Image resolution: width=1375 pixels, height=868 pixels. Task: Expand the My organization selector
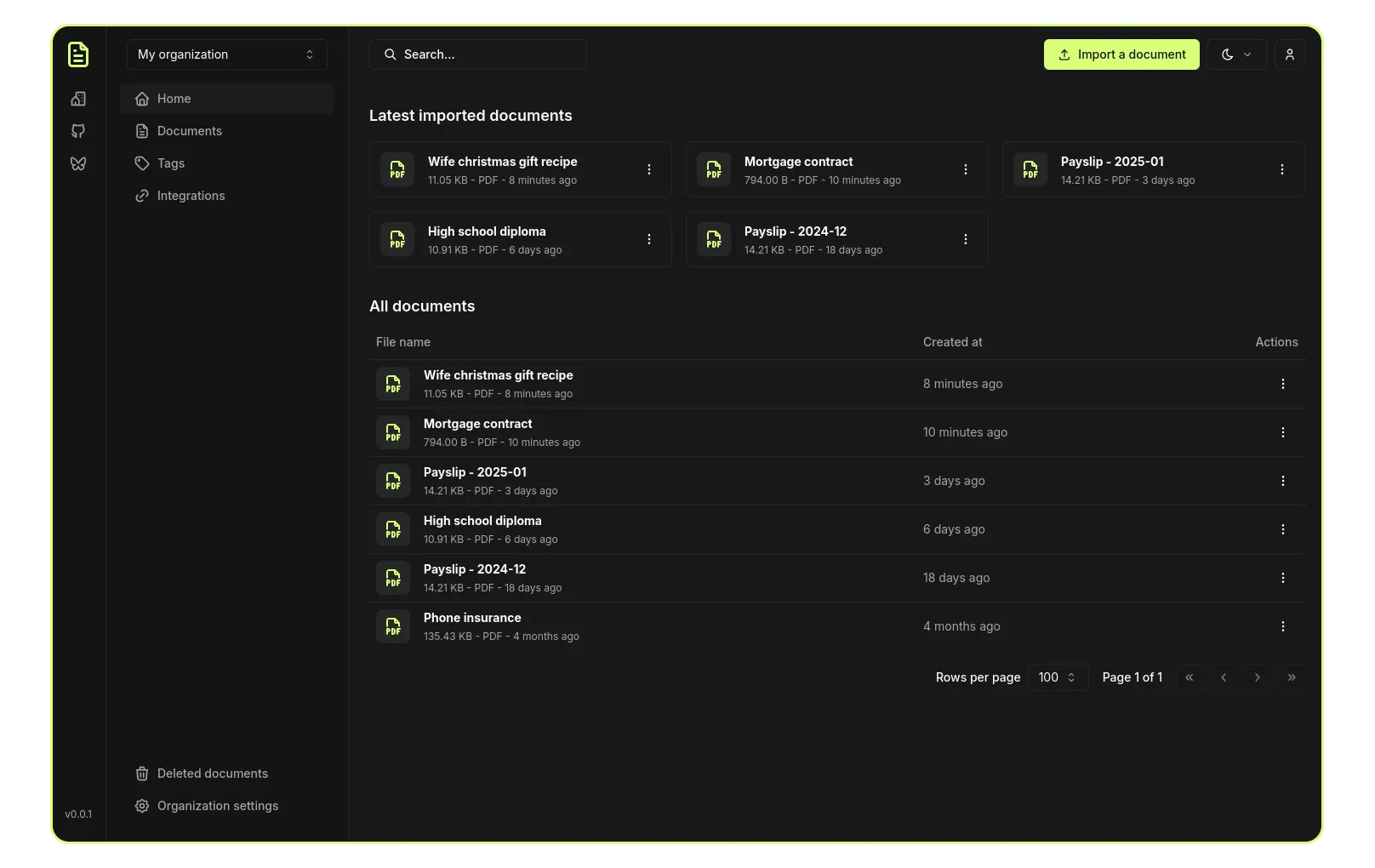(226, 54)
